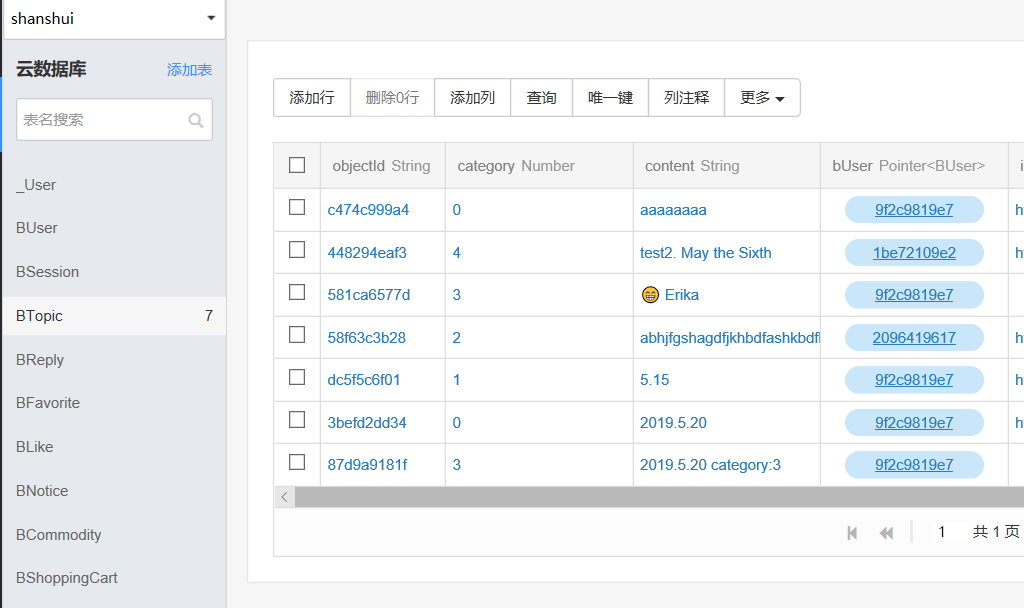Open pointer 9f2c9819e7 in row c474c999a4
The width and height of the screenshot is (1024, 608).
point(914,210)
